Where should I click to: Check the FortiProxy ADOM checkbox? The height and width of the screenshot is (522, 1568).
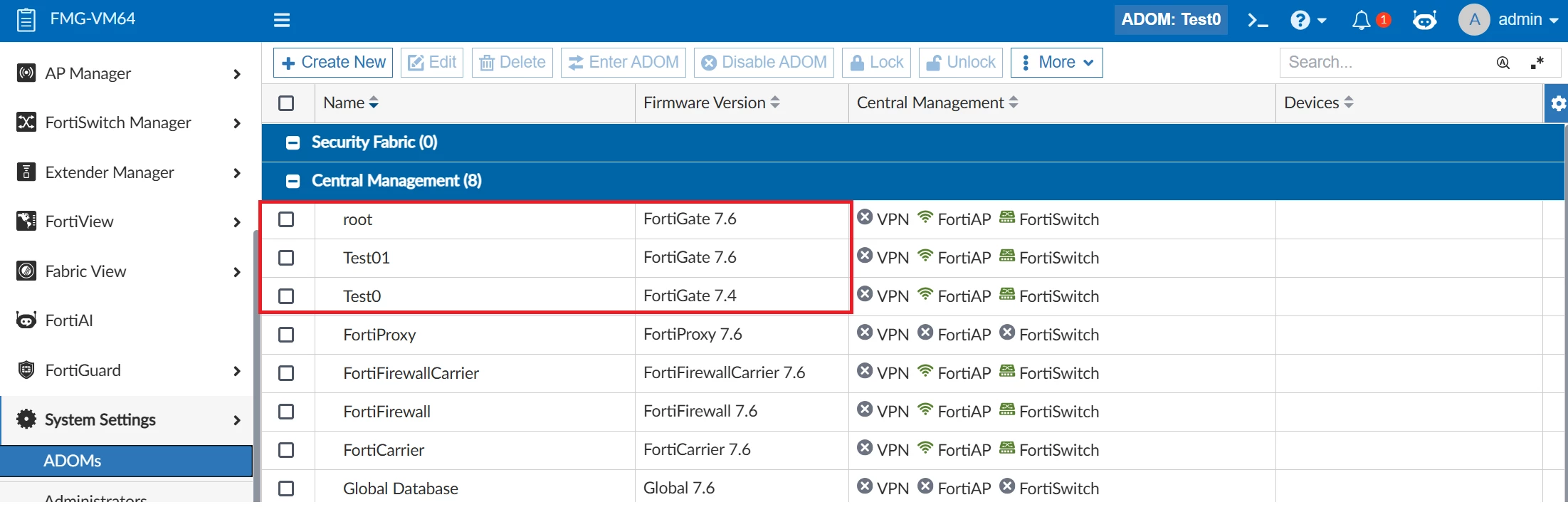[x=286, y=335]
